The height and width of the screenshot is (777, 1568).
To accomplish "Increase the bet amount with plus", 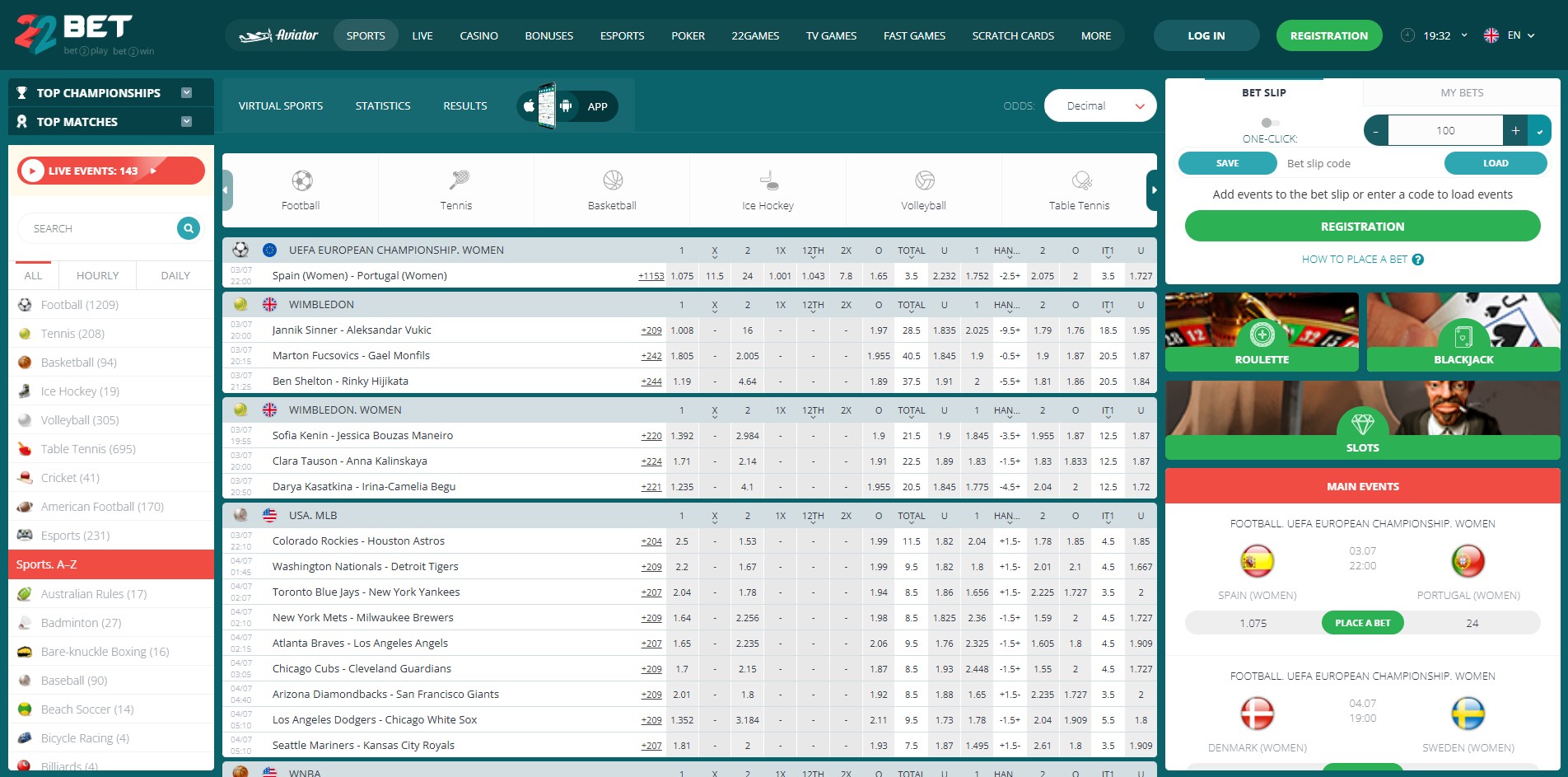I will point(1515,130).
